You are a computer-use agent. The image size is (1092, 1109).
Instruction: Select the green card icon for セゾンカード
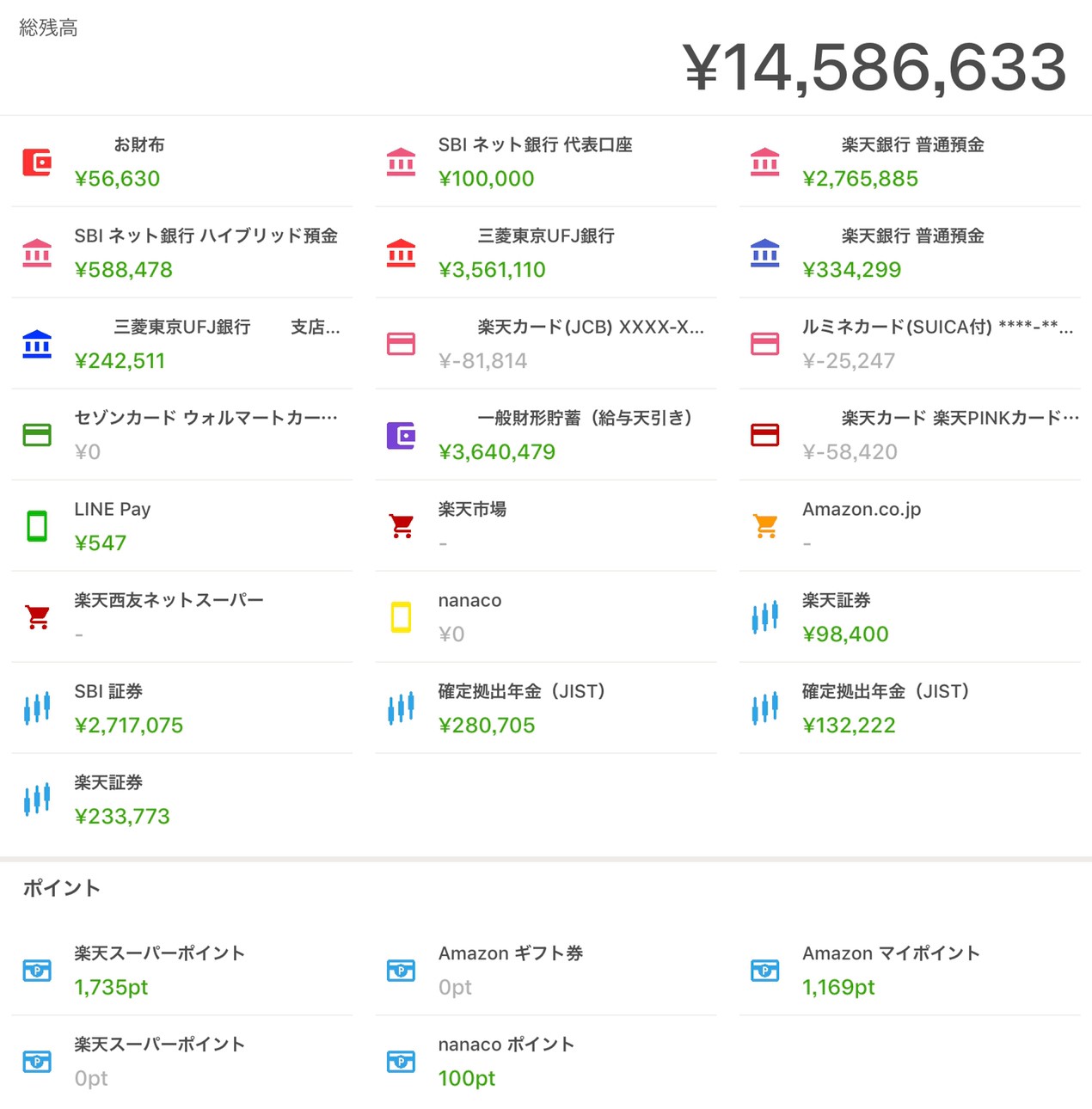[x=37, y=435]
